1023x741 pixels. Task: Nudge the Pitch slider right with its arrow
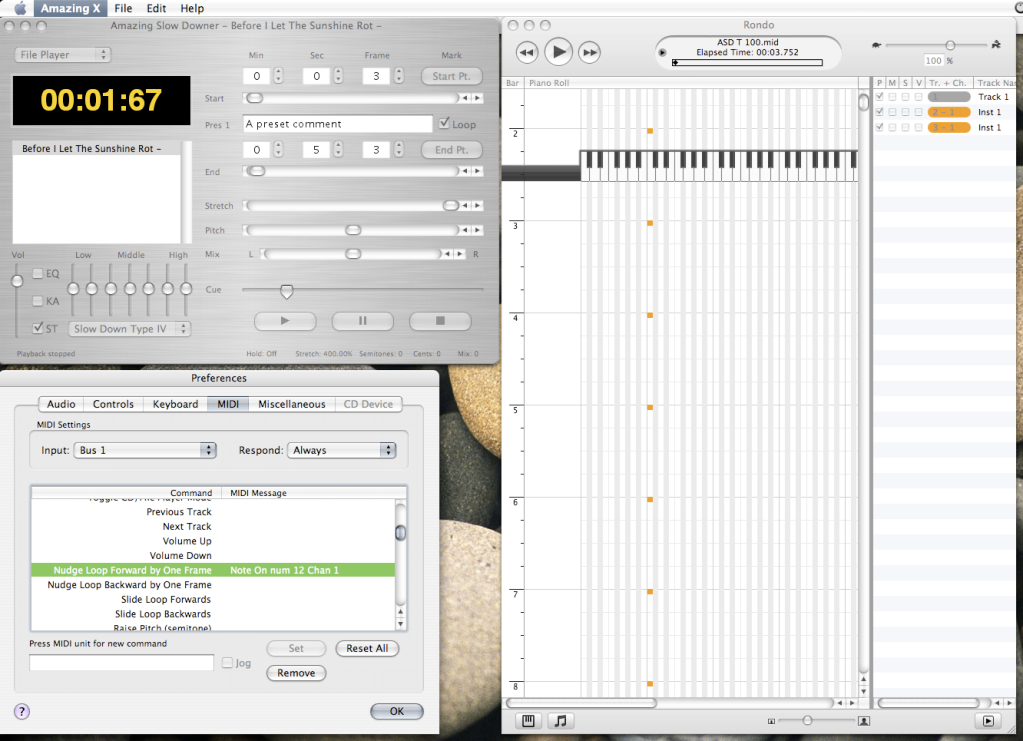(x=478, y=230)
